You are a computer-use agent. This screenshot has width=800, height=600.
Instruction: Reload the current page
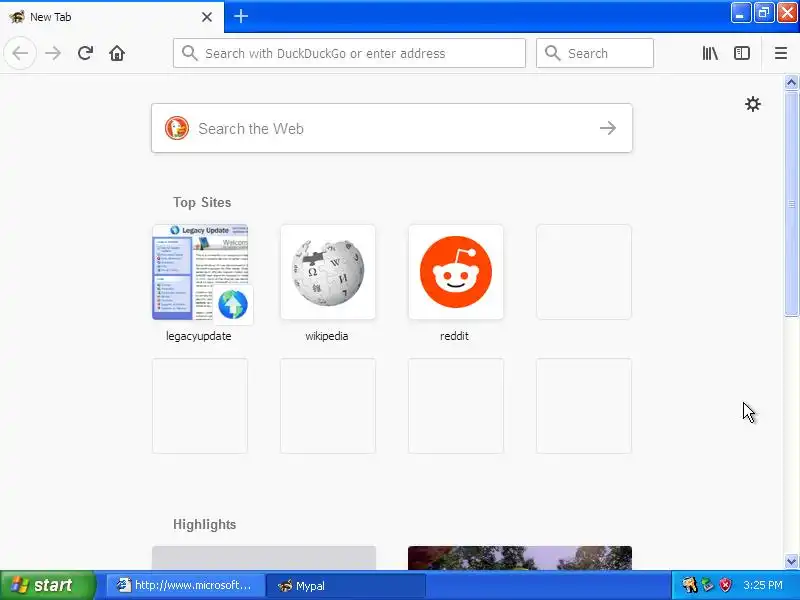(x=85, y=53)
